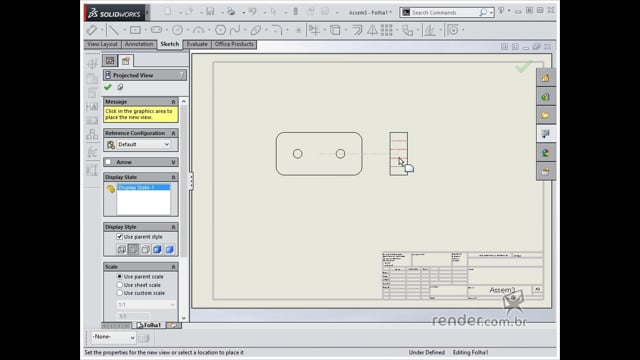
Task: Select the Circle sketch tool
Action: point(177,30)
